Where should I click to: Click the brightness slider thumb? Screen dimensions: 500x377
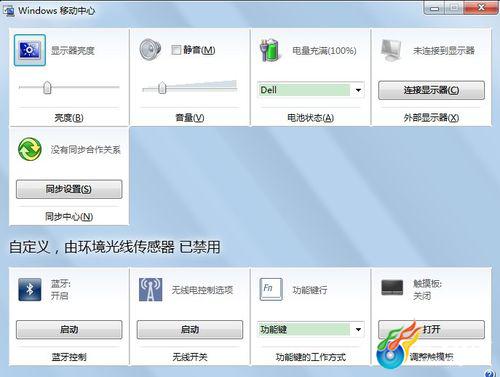click(x=47, y=88)
